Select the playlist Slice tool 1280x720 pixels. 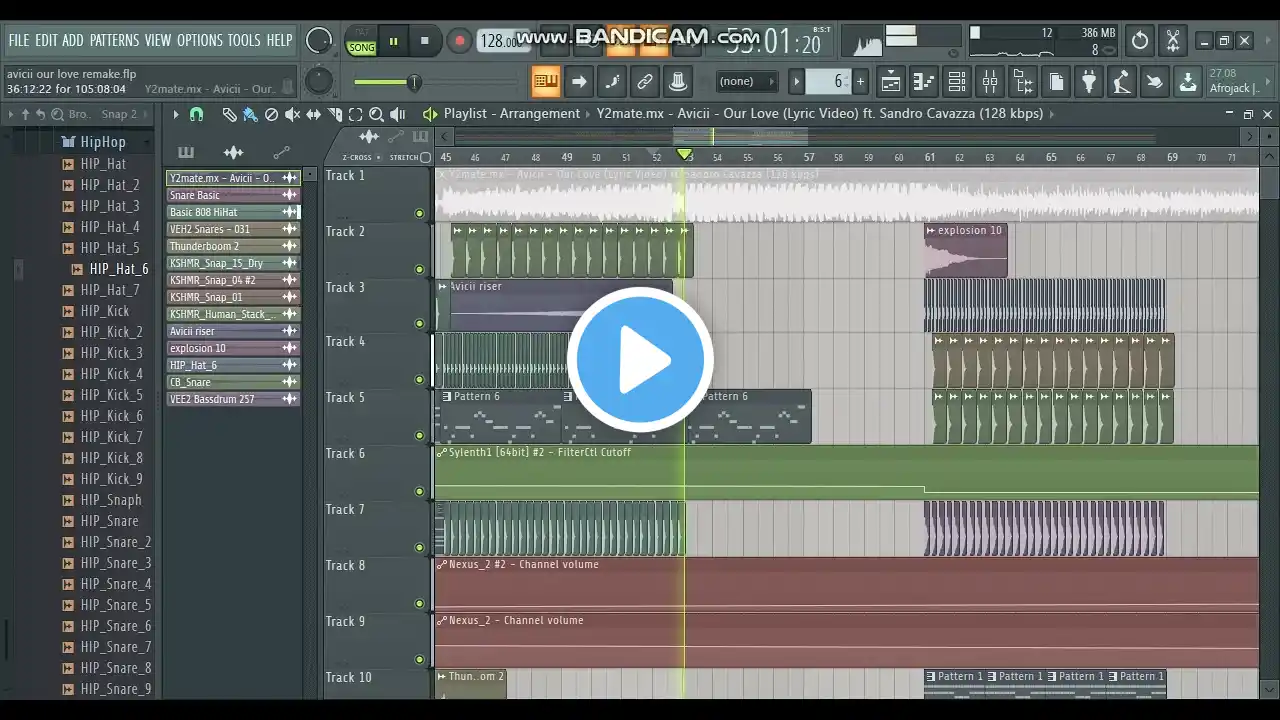334,114
